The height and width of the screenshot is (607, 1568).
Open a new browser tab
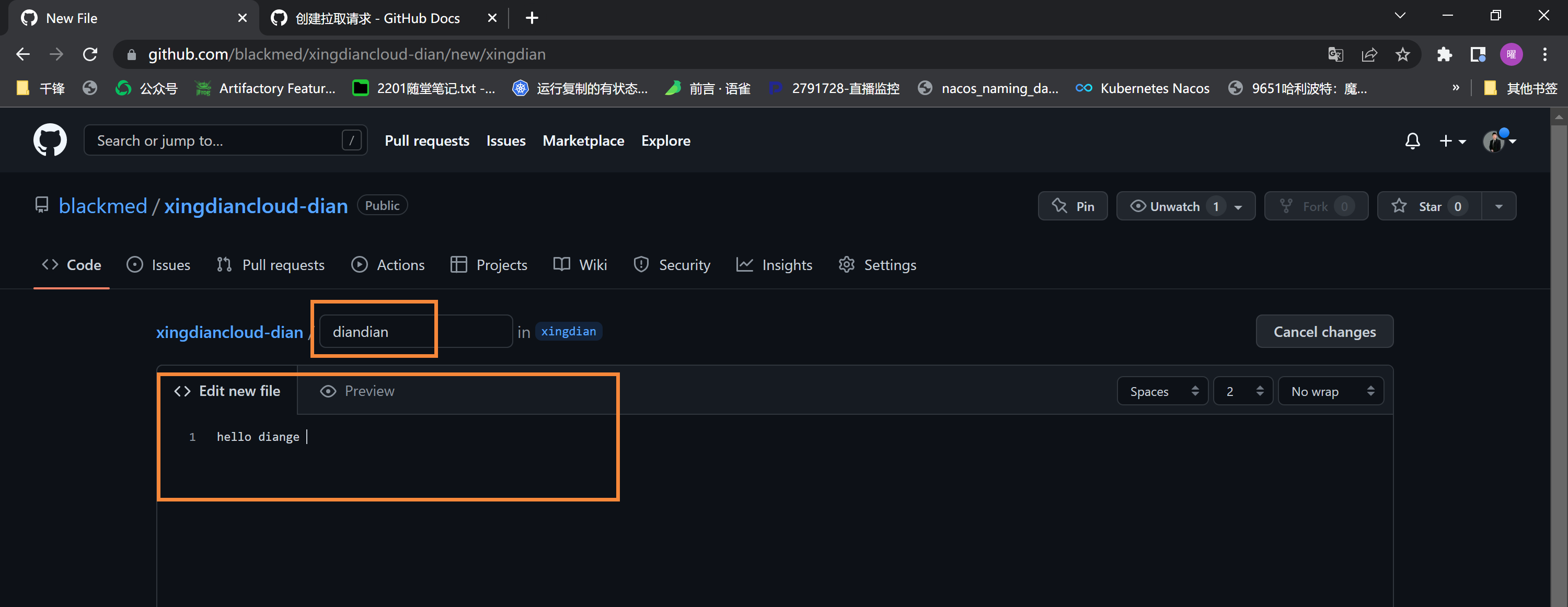pos(532,18)
